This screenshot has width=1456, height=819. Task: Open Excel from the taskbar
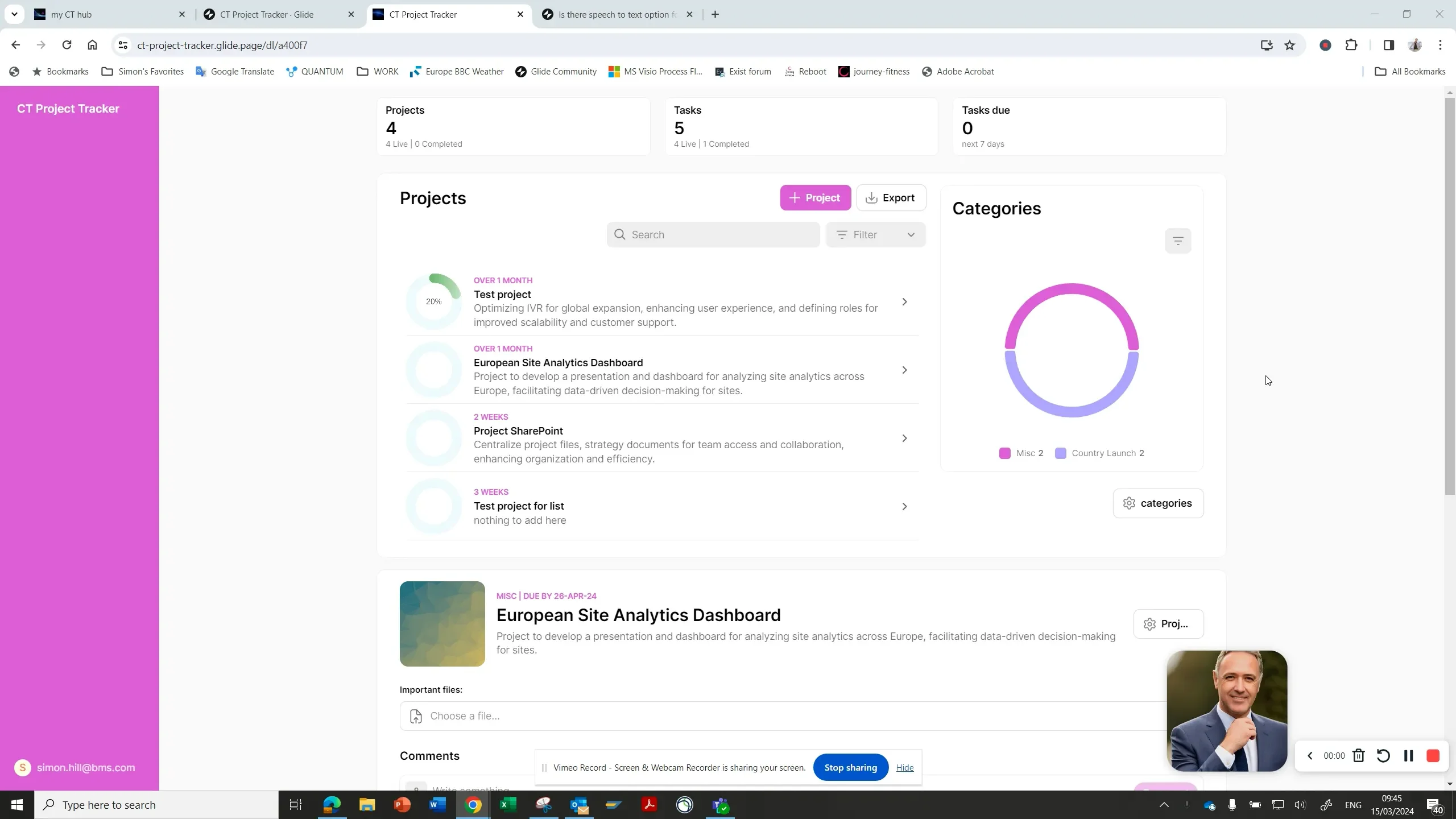click(507, 805)
